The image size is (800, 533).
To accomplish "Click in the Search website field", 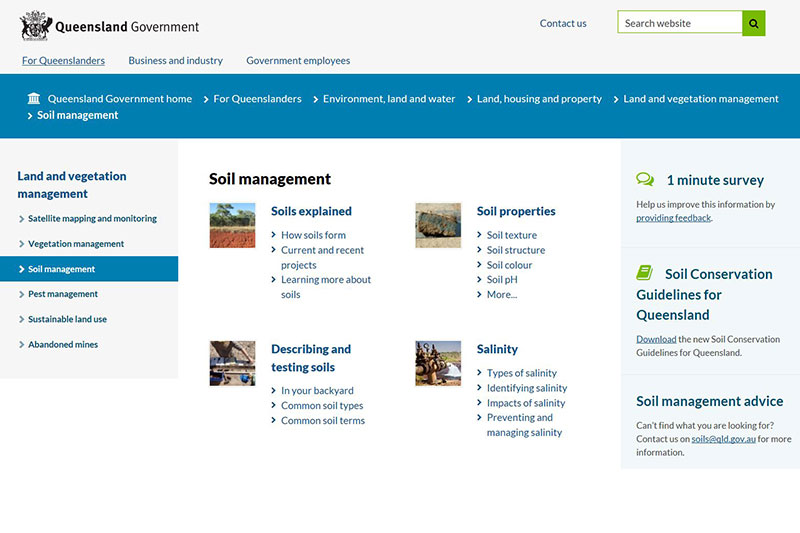I will pos(680,23).
